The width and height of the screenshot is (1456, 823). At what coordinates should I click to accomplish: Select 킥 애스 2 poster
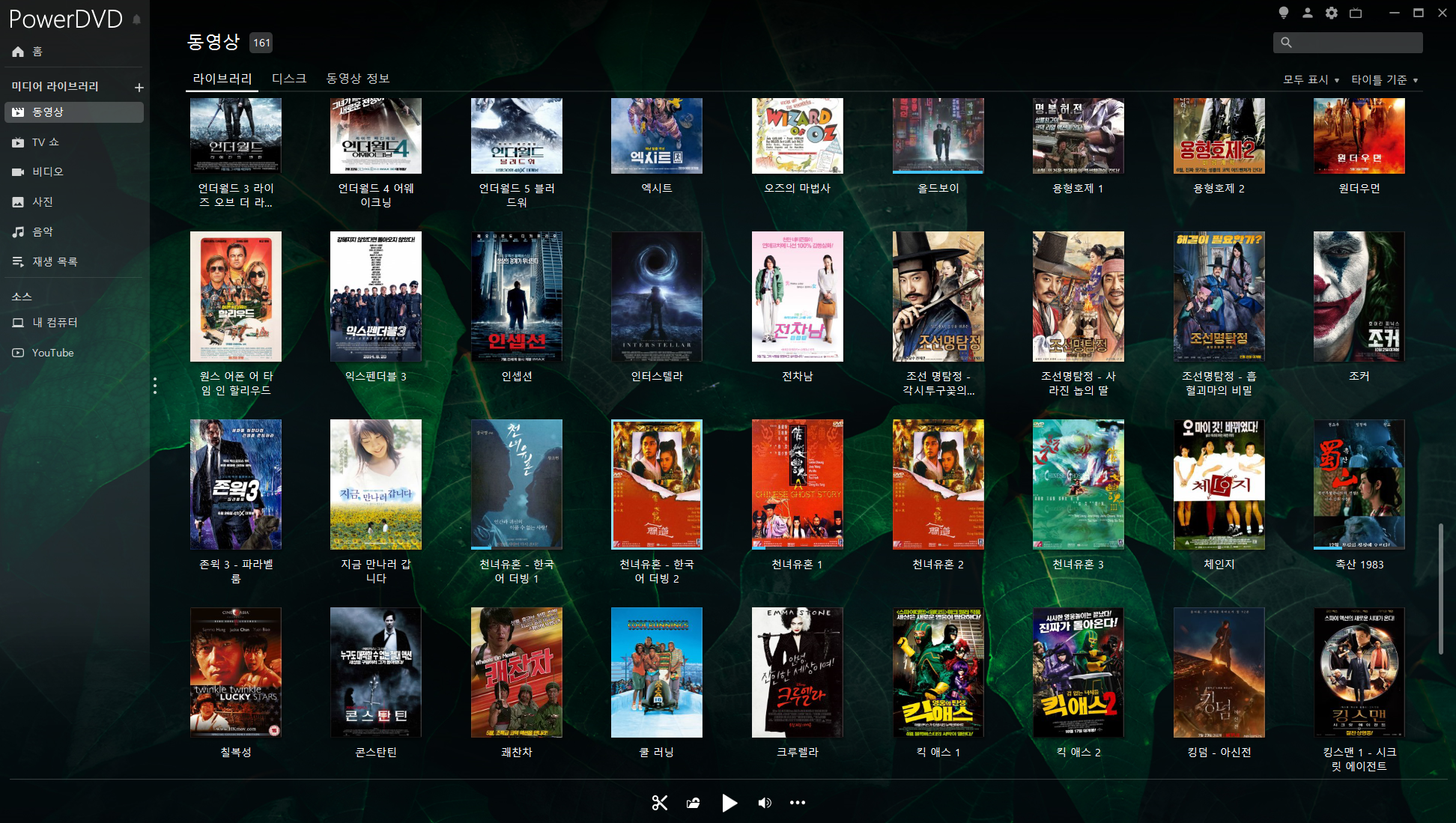(1079, 672)
